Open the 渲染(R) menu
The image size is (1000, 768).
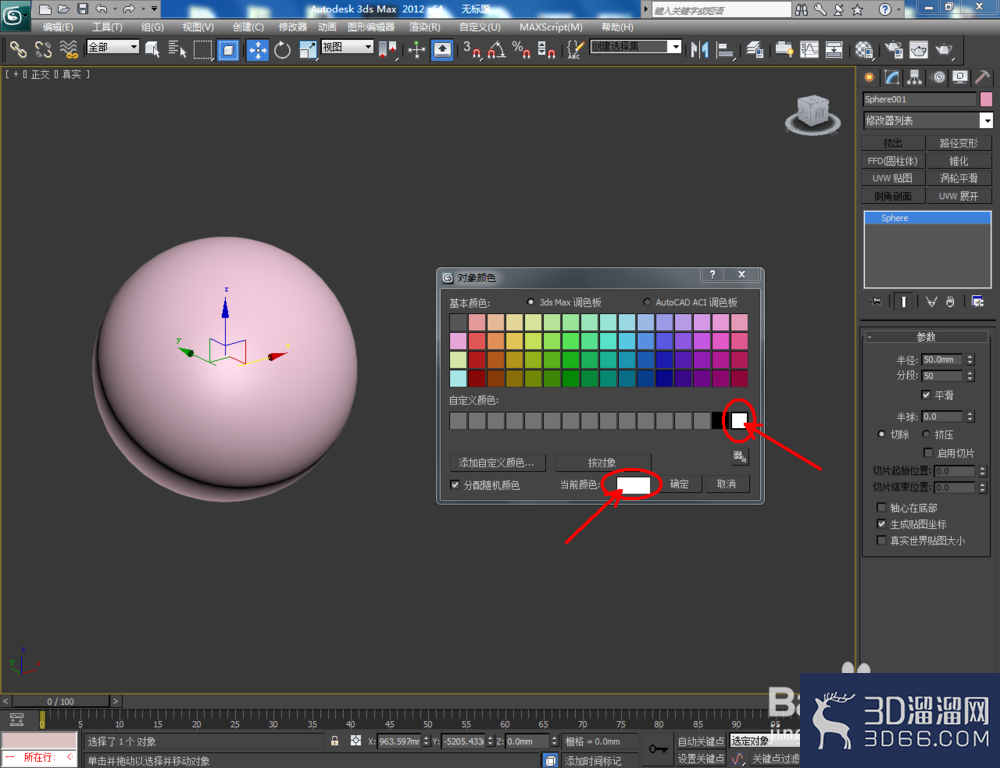click(425, 27)
